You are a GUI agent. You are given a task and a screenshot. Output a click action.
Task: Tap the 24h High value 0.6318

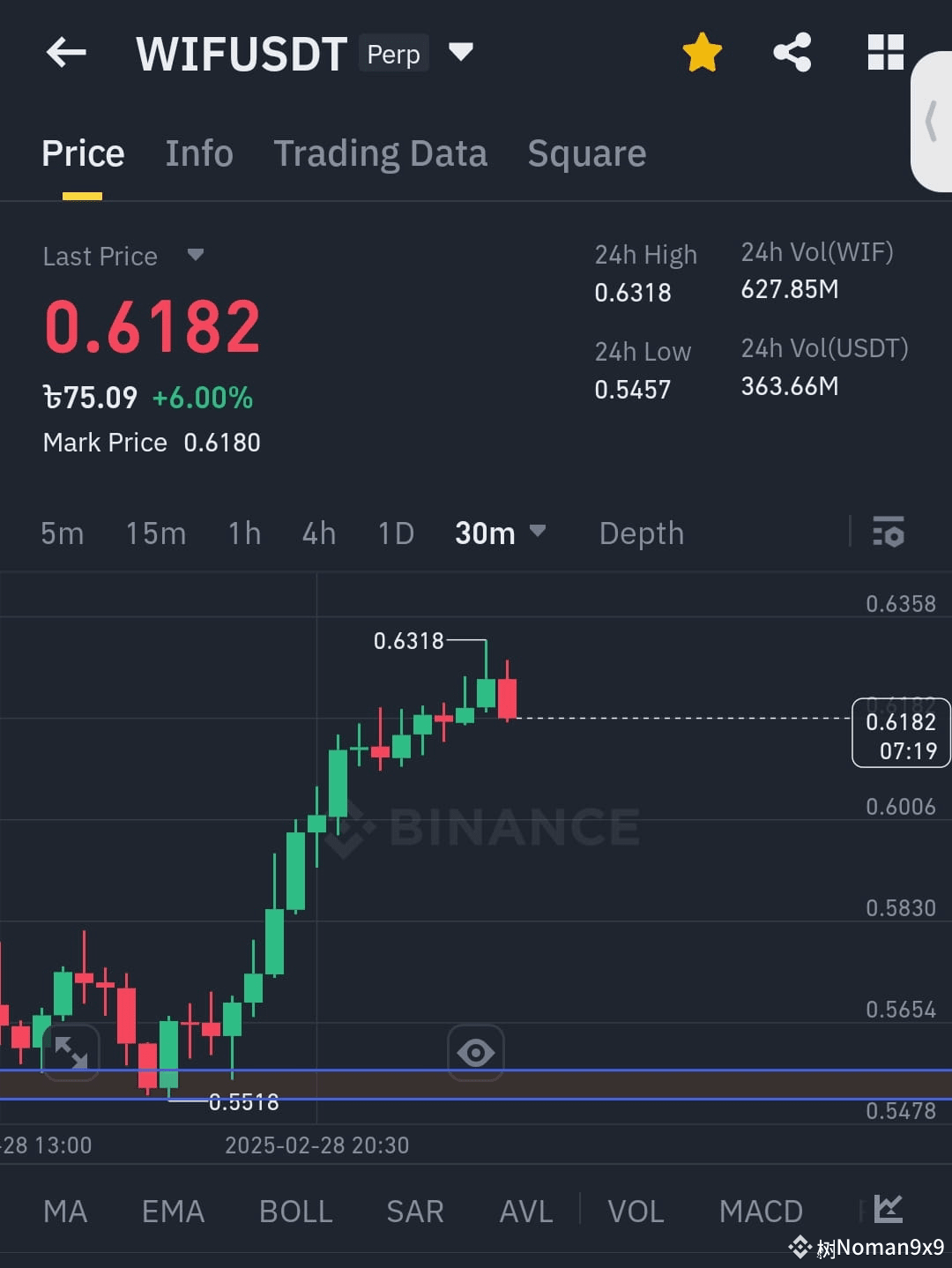[633, 293]
